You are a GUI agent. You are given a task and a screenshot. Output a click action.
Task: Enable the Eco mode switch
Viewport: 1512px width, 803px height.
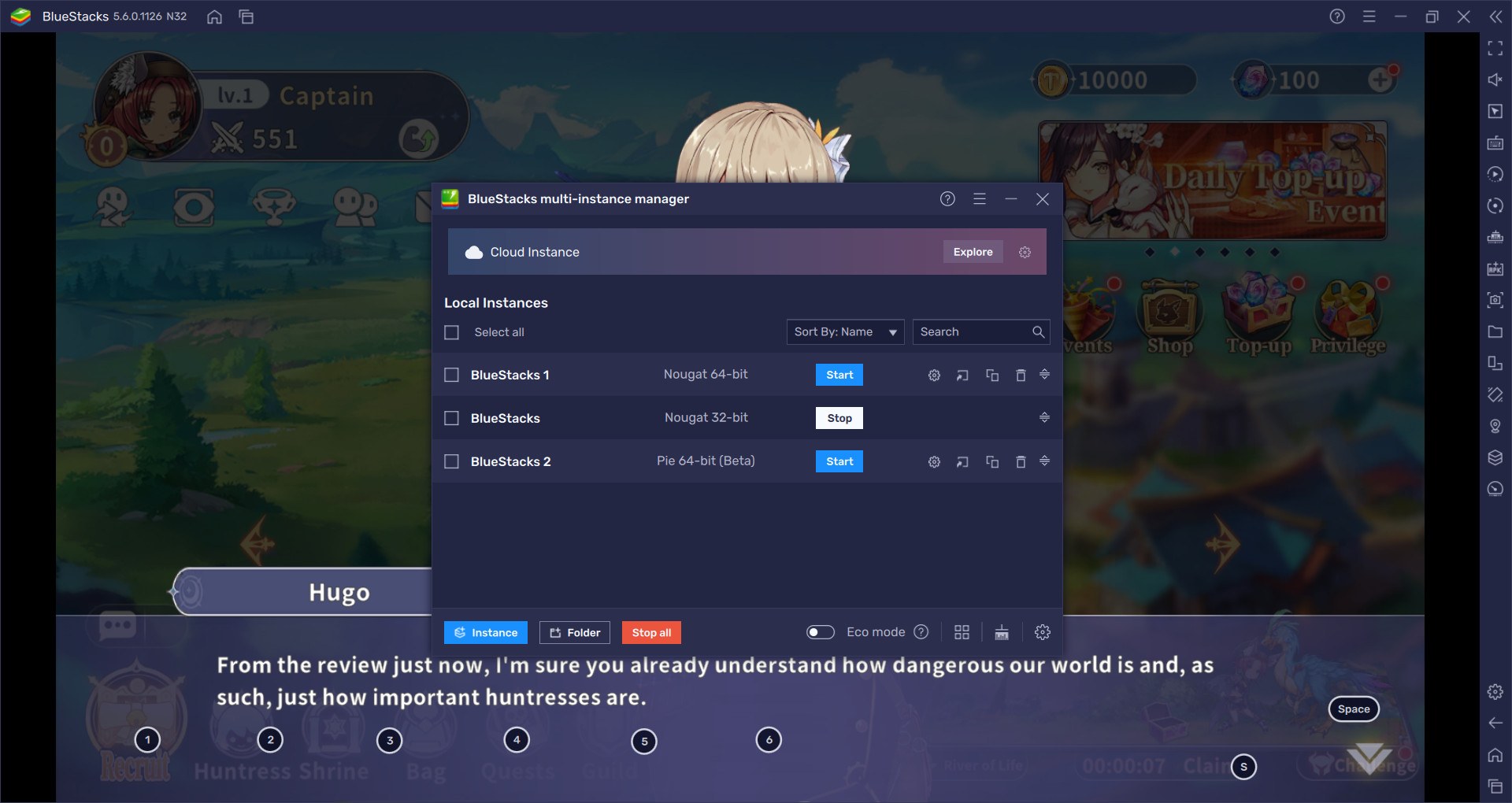pos(820,632)
